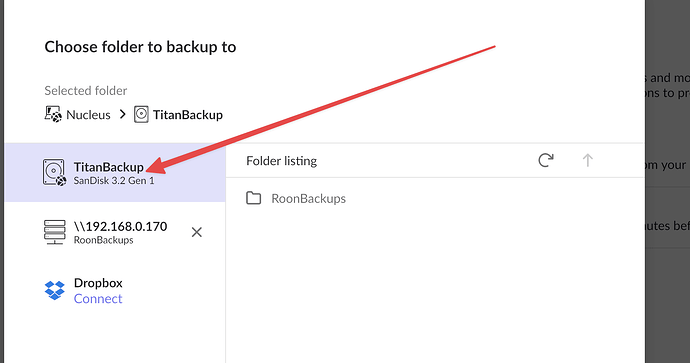The width and height of the screenshot is (690, 363).
Task: Connect a Dropbox account
Action: [x=98, y=299]
